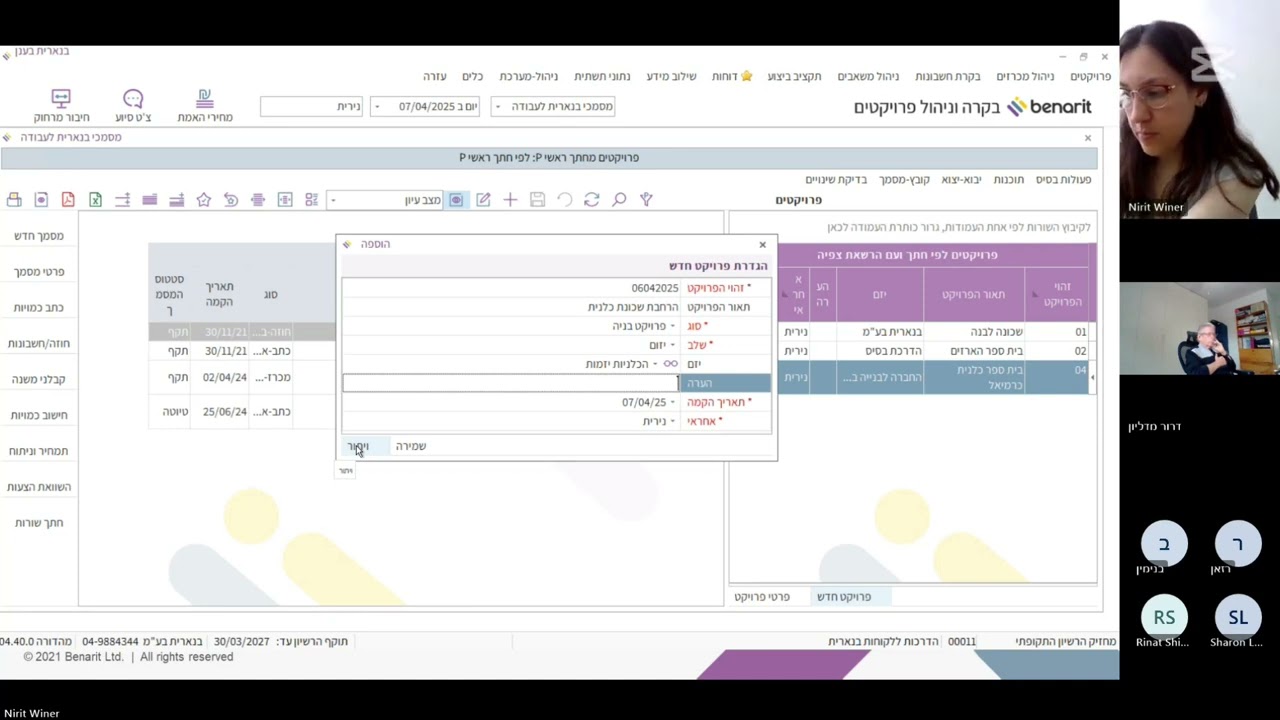The width and height of the screenshot is (1280, 720).
Task: Click the magnifier search toolbar icon
Action: [x=619, y=200]
